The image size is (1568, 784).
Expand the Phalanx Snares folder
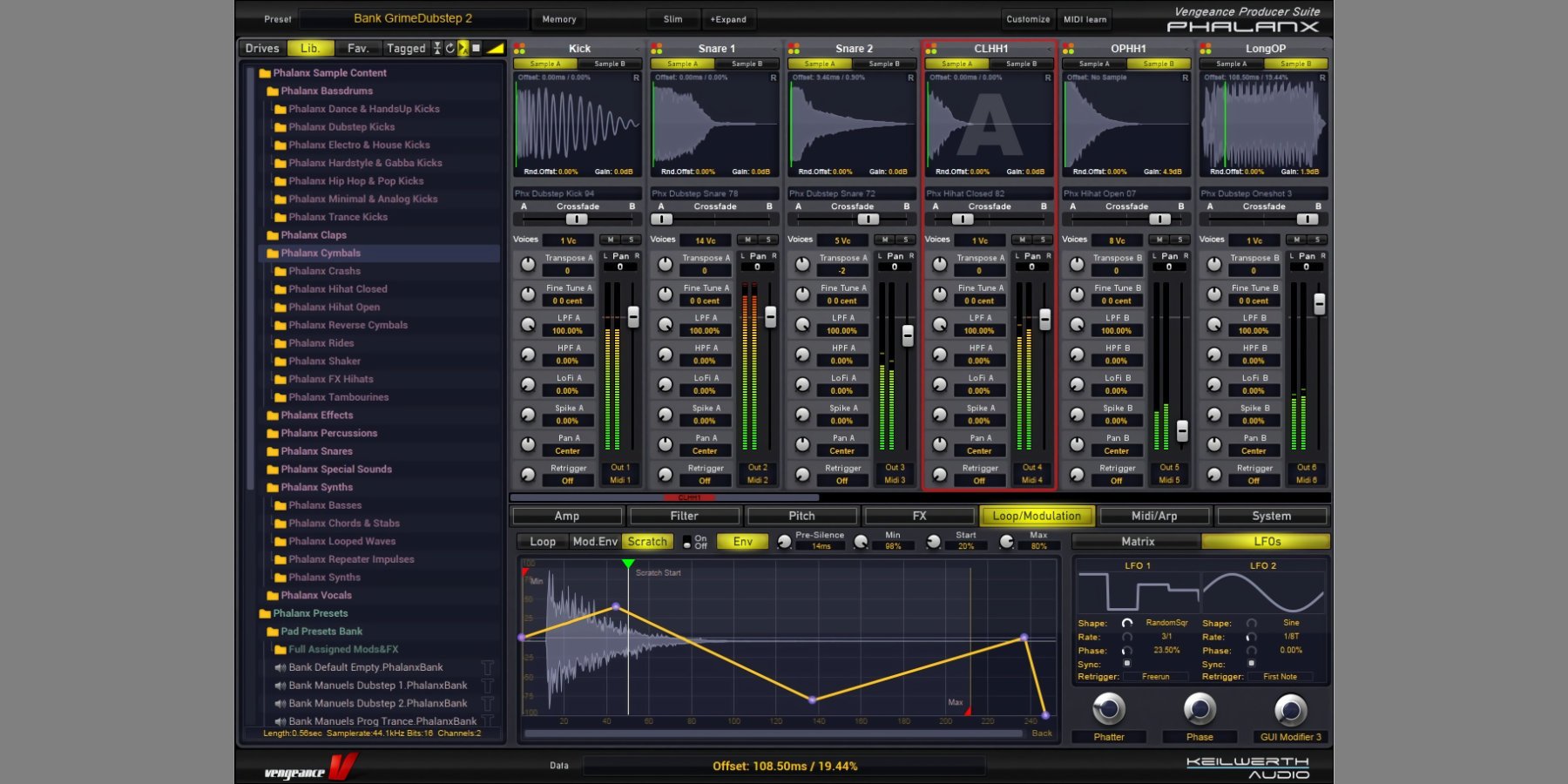point(273,451)
